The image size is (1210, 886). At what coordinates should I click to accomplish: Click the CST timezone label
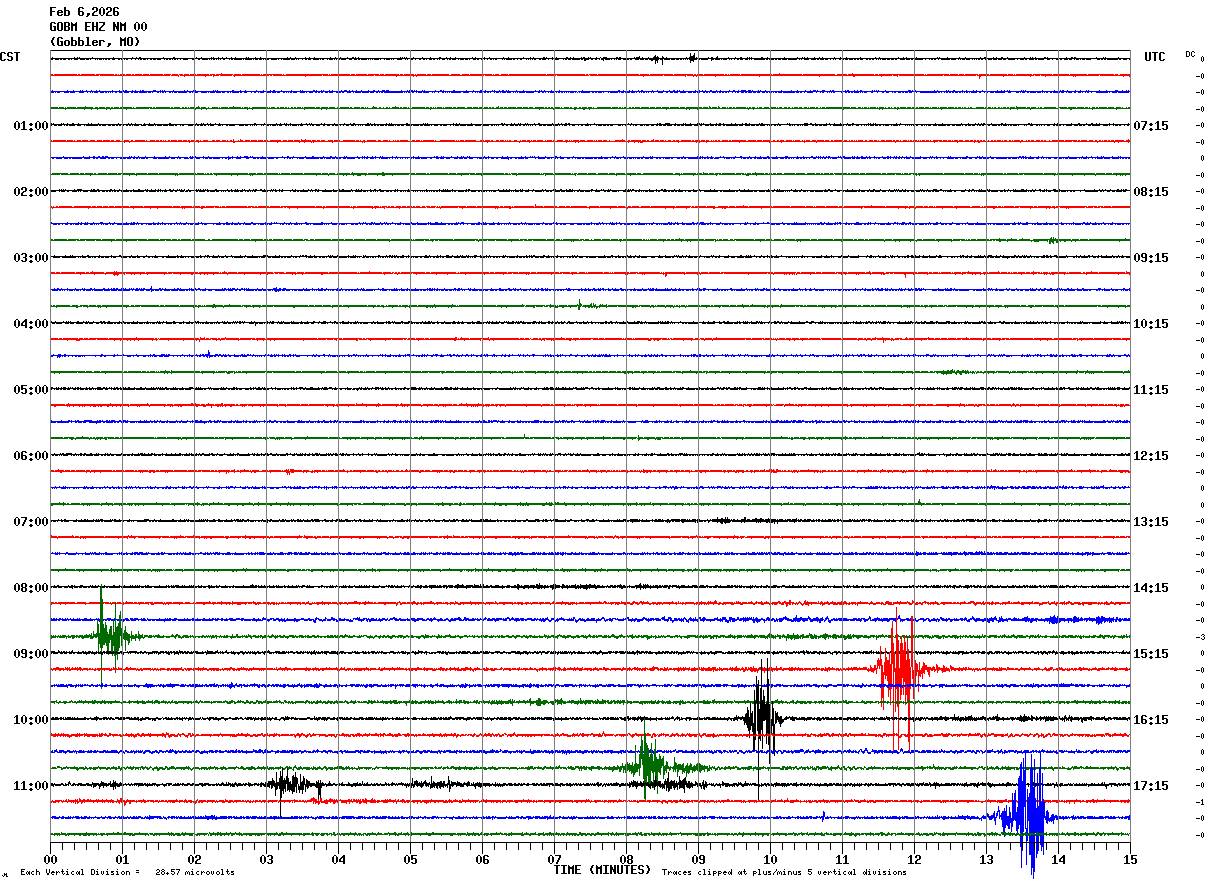[x=10, y=57]
